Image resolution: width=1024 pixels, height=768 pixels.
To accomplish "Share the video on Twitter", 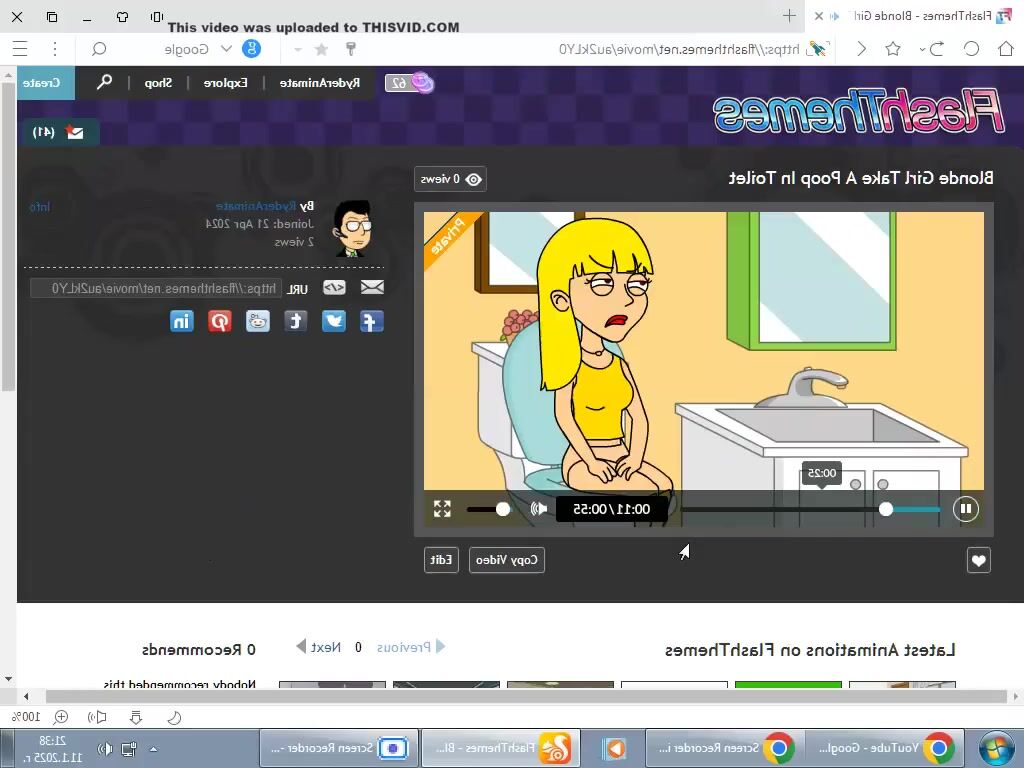I will click(x=334, y=321).
